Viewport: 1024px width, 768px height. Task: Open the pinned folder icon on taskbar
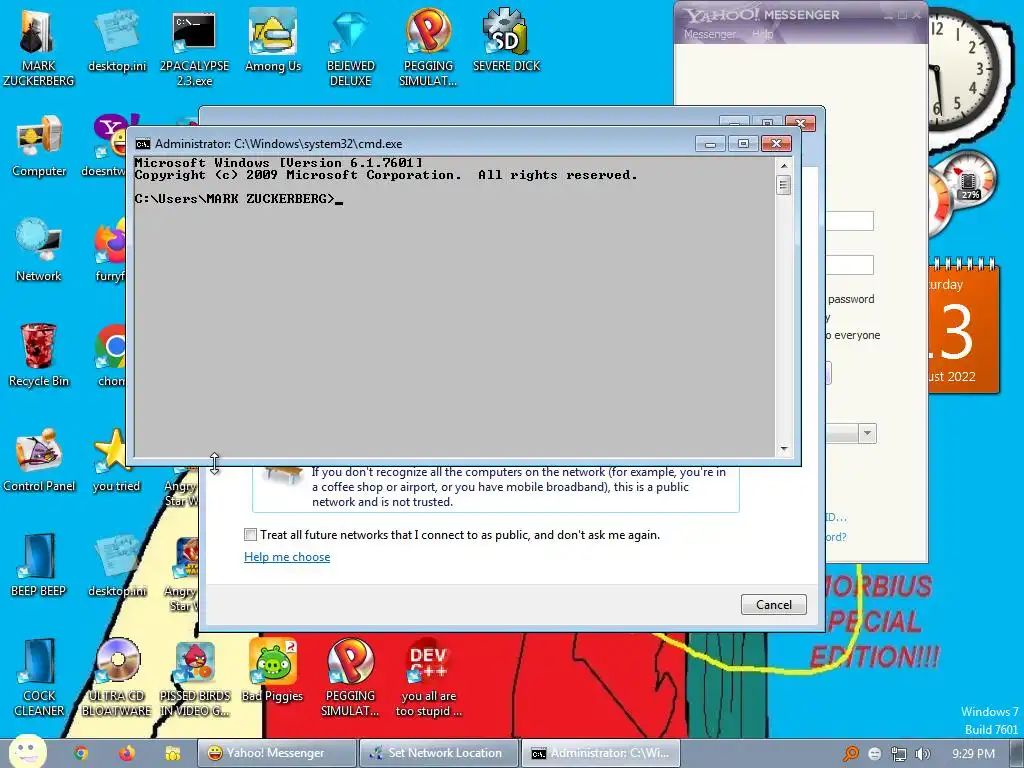click(x=172, y=753)
